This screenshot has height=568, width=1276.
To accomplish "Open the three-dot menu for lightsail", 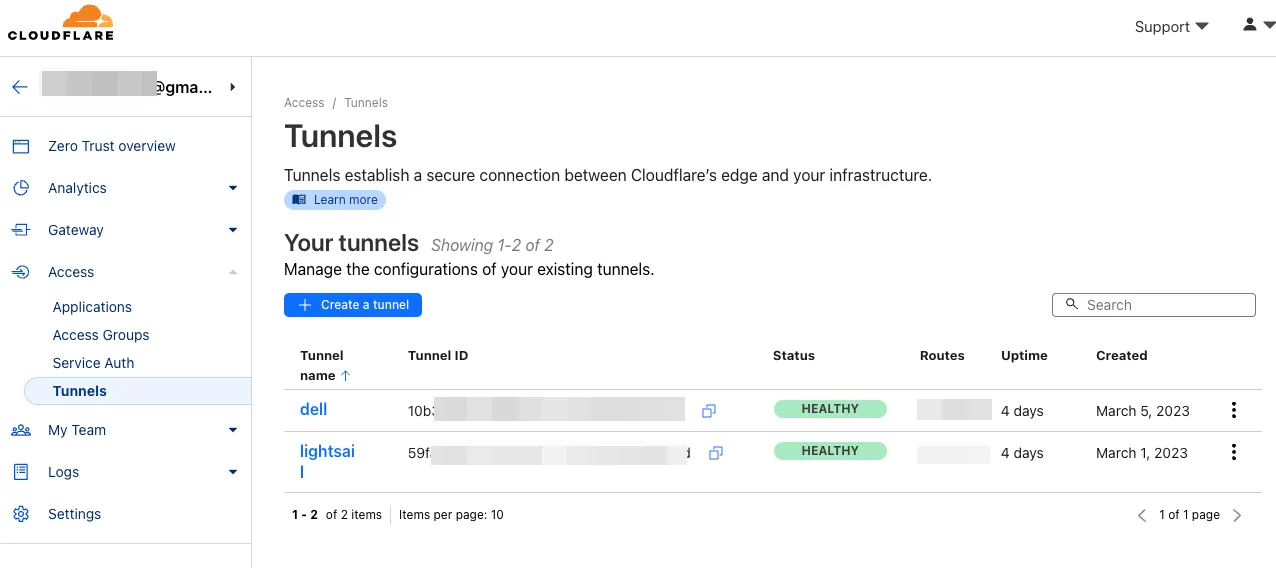I will pos(1234,452).
